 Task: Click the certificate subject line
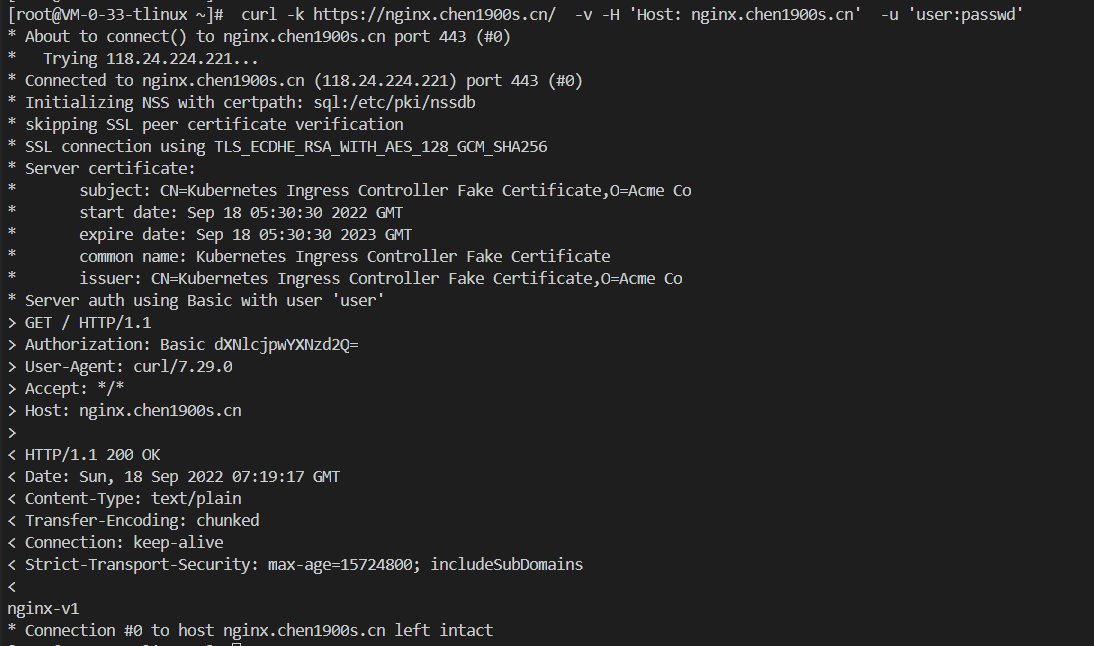click(385, 191)
